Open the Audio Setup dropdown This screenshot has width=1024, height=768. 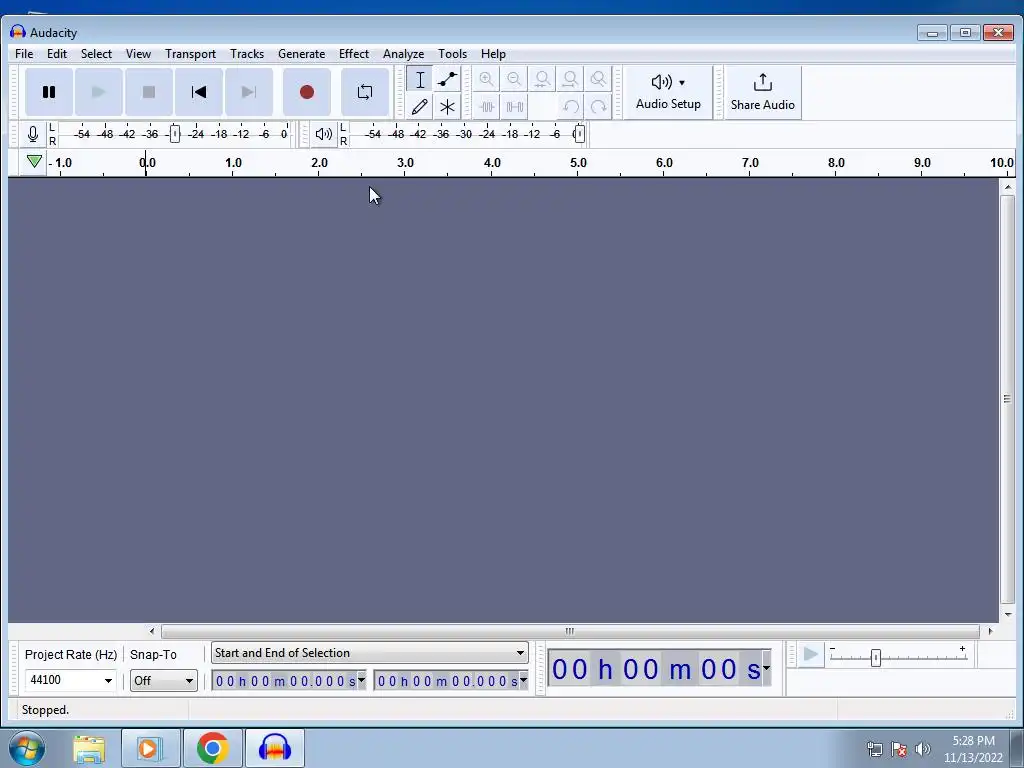[668, 92]
